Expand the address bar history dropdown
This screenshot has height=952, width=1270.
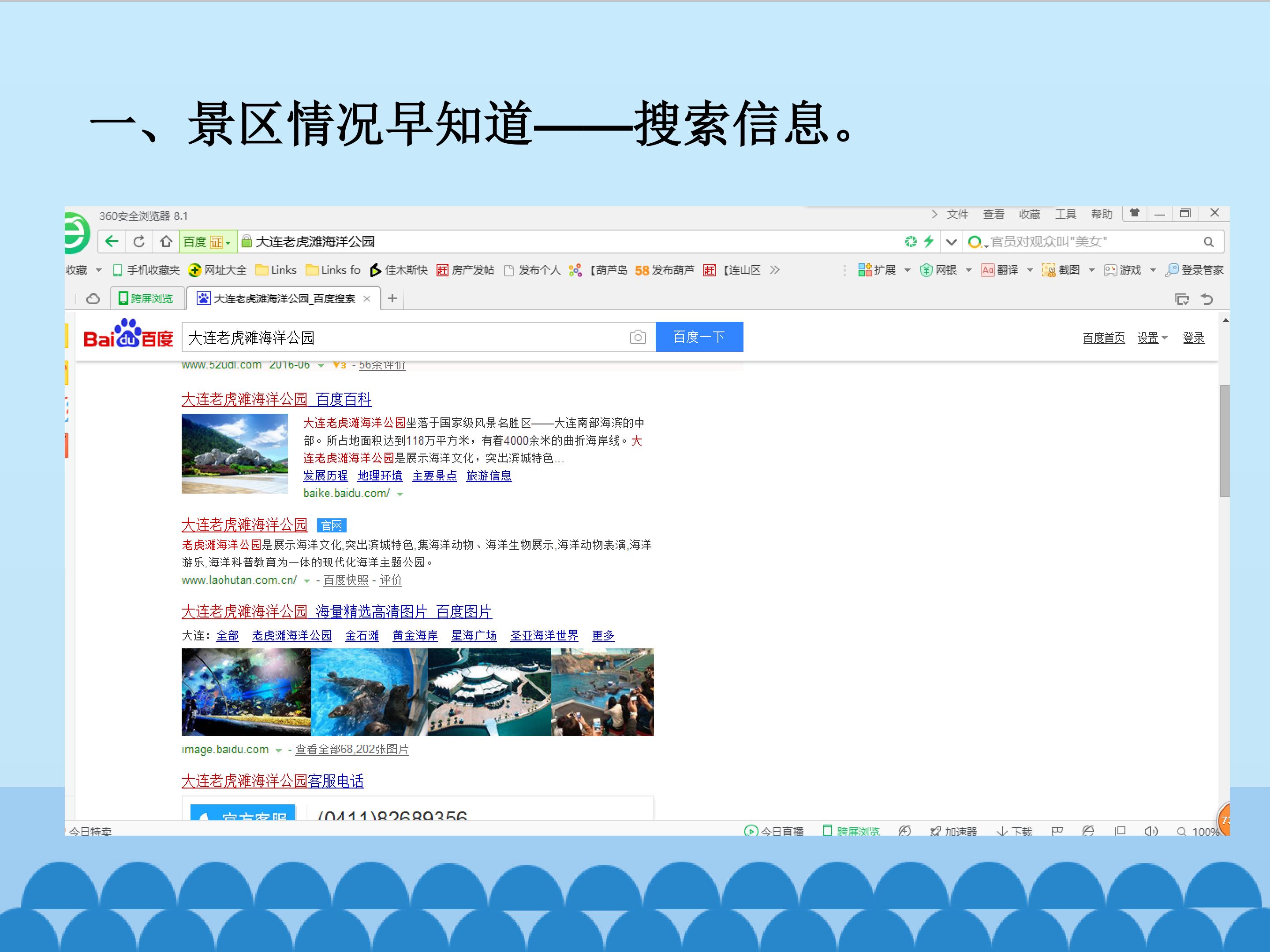tap(951, 242)
